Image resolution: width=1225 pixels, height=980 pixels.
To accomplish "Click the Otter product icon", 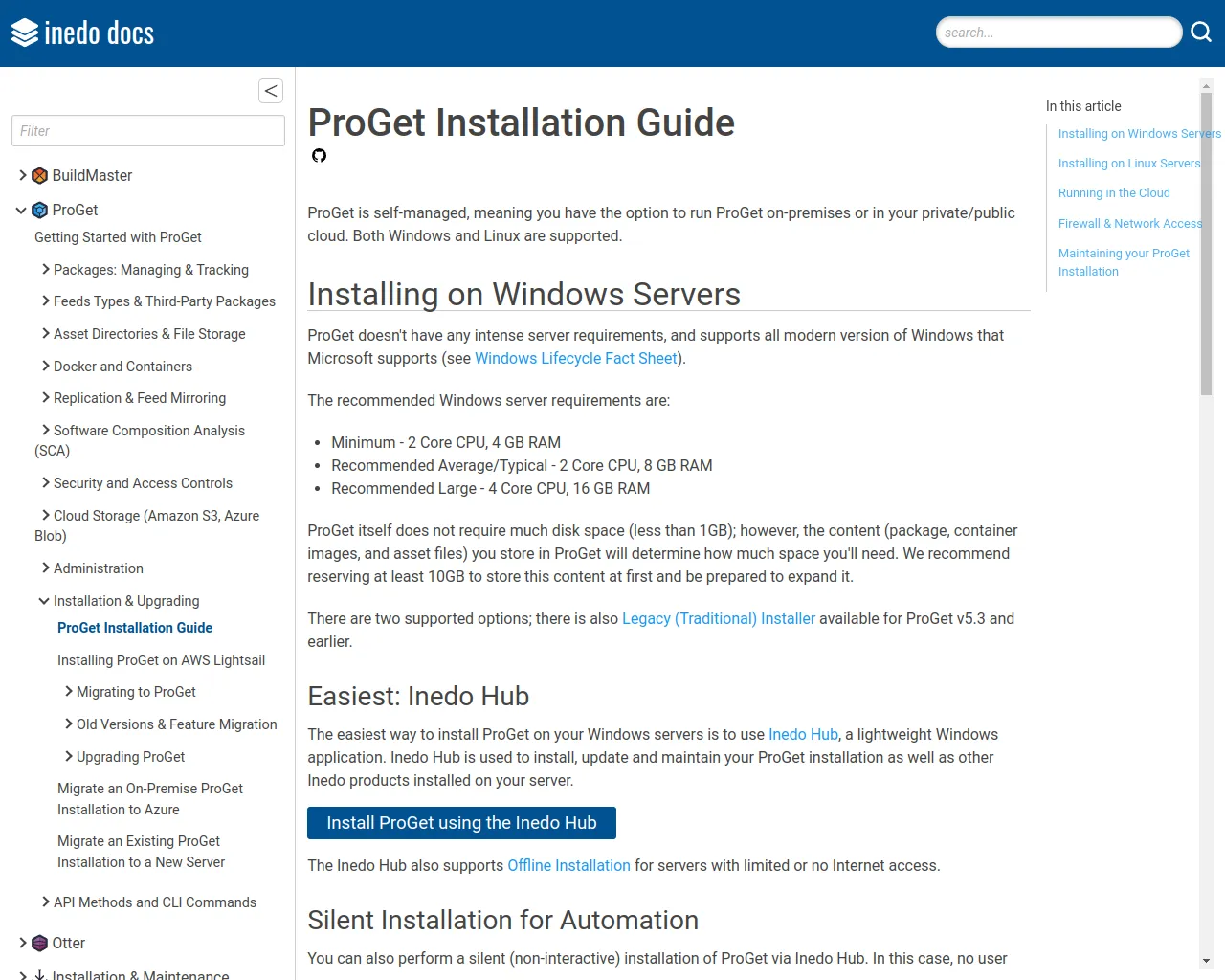I will (40, 944).
